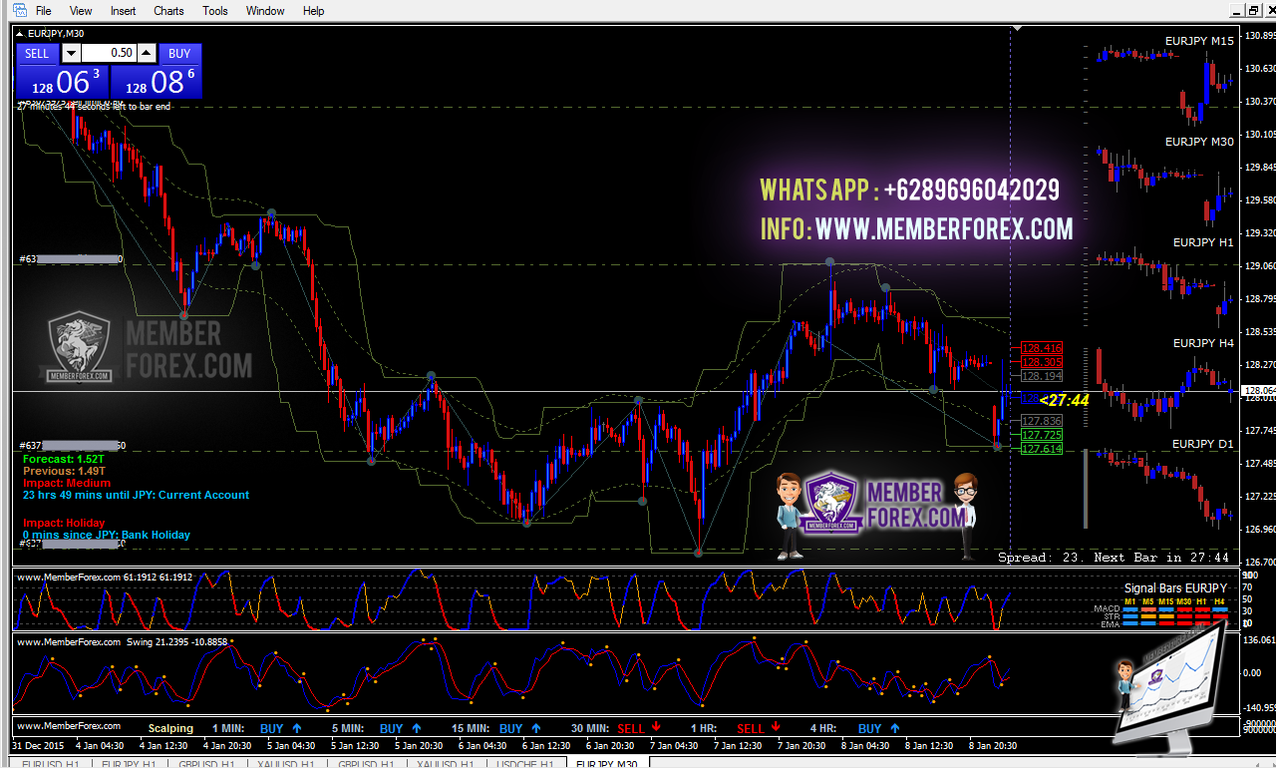Click the buy price tile showing 128 08
1280x773 pixels.
click(x=156, y=82)
